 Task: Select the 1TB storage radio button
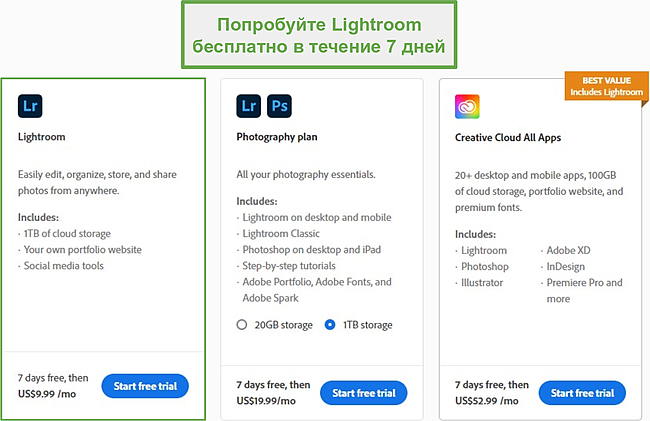[x=330, y=324]
